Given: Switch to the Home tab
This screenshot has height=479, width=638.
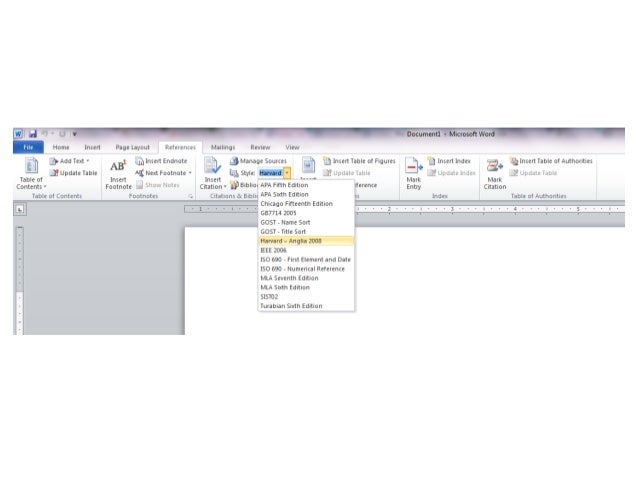Looking at the screenshot, I should 61,147.
